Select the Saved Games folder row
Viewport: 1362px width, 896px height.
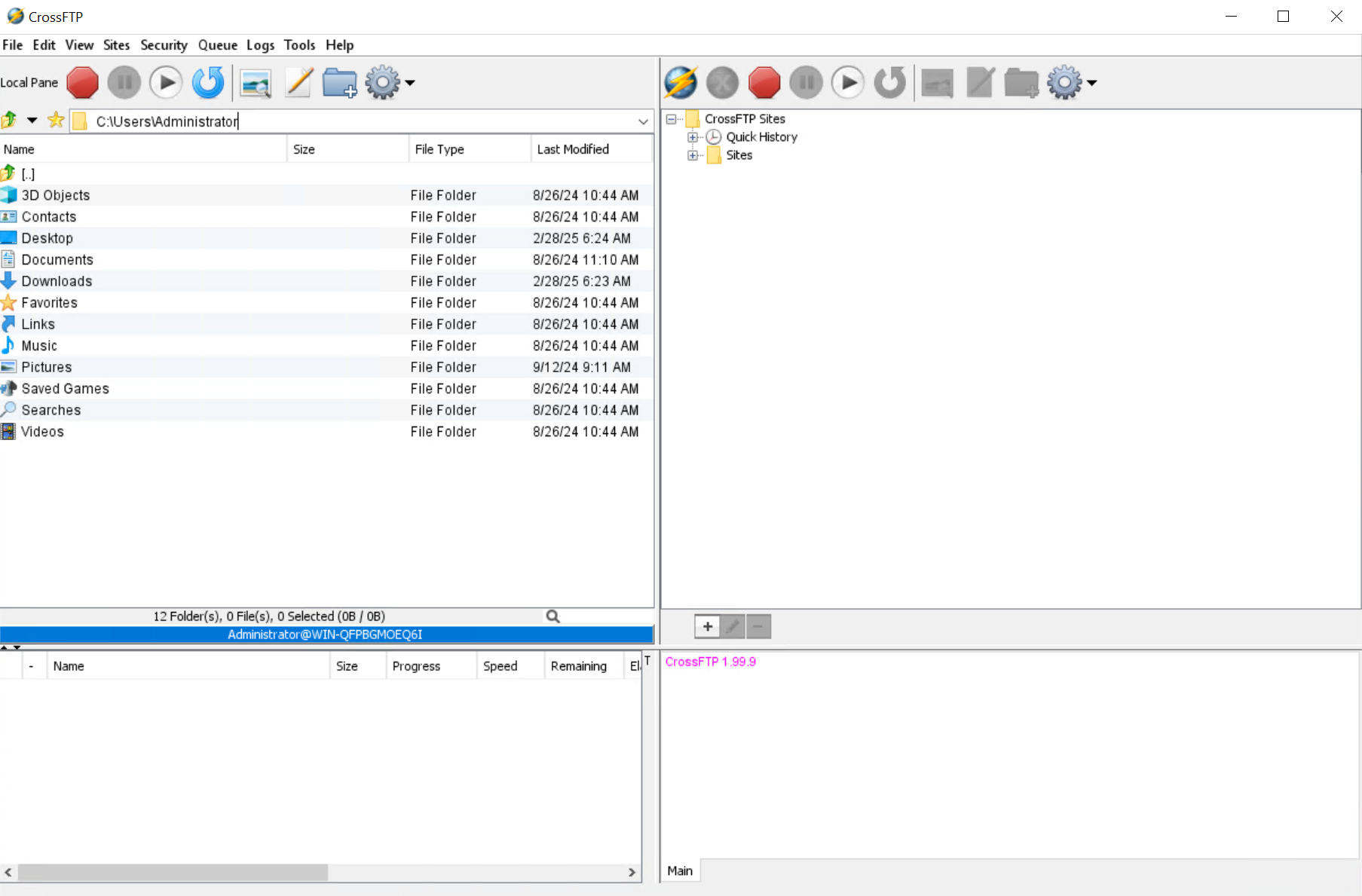326,389
